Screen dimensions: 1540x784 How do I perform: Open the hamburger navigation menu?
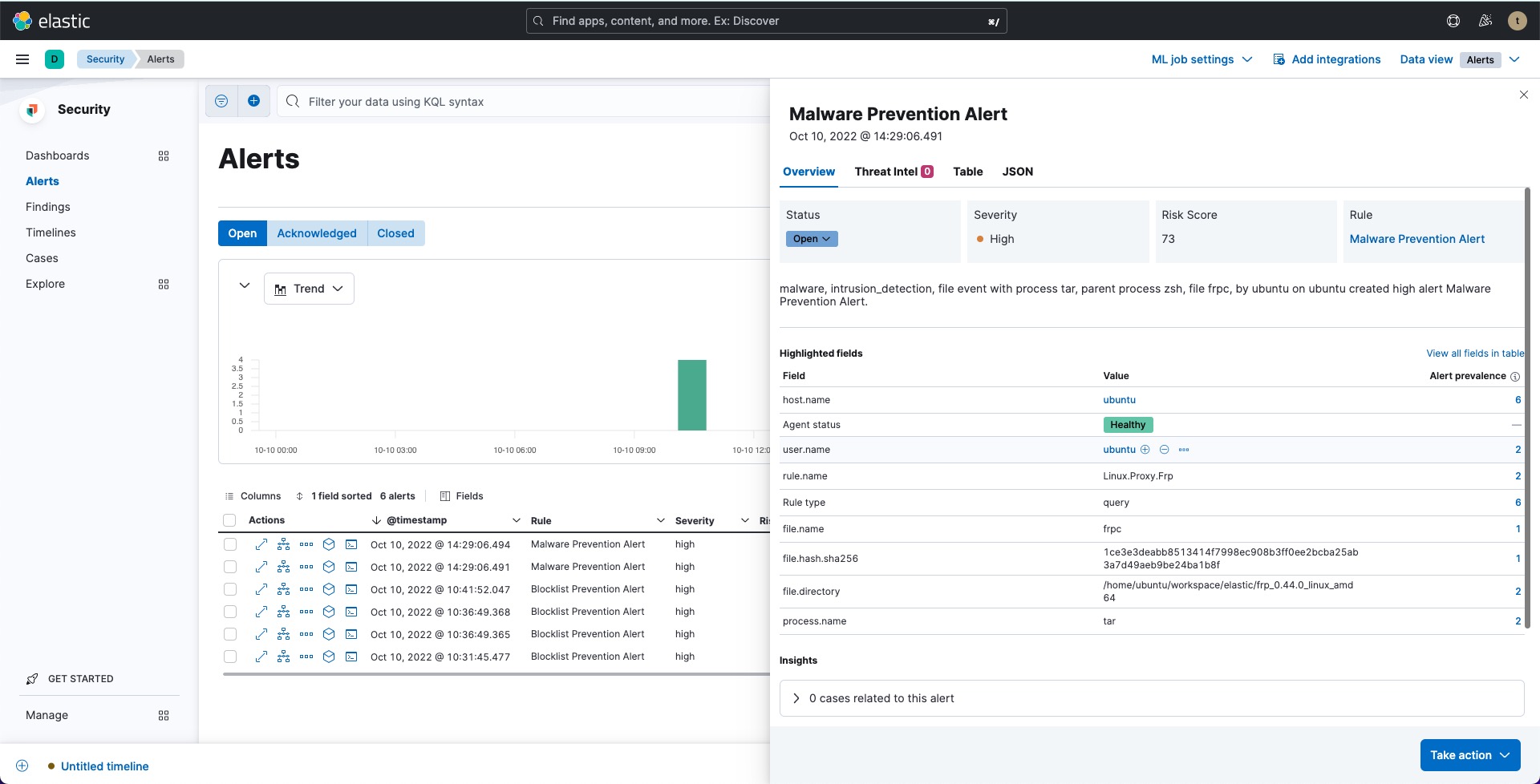point(22,59)
